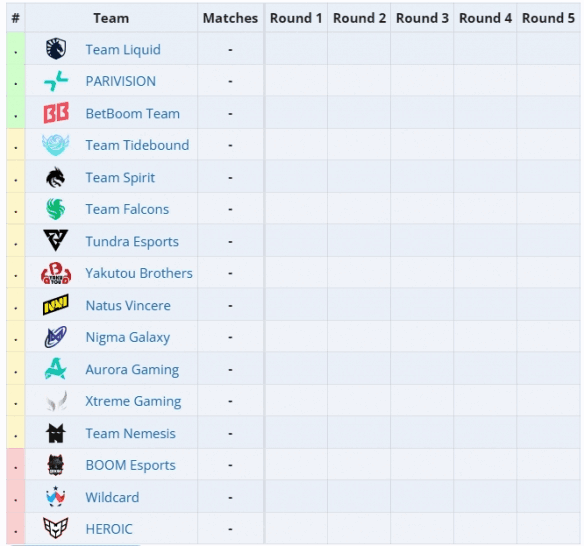Screen dimensions: 584x546
Task: Click the Team Liquid horse logo
Action: [56, 49]
